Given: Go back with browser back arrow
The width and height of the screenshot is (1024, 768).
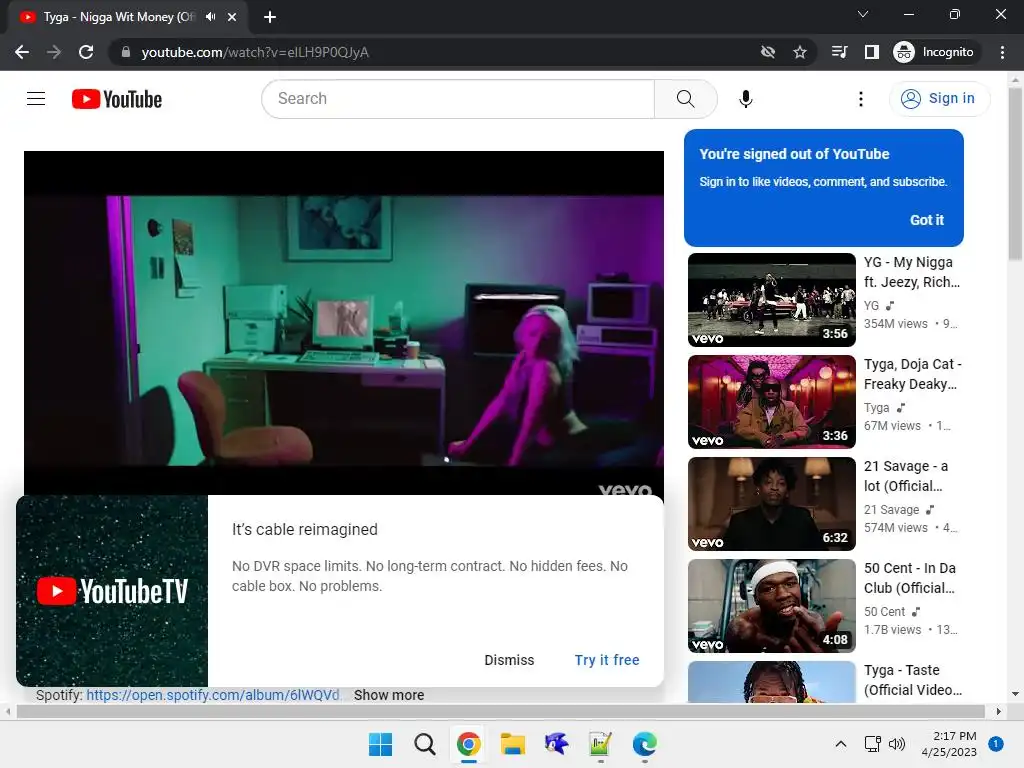Looking at the screenshot, I should click(x=22, y=52).
